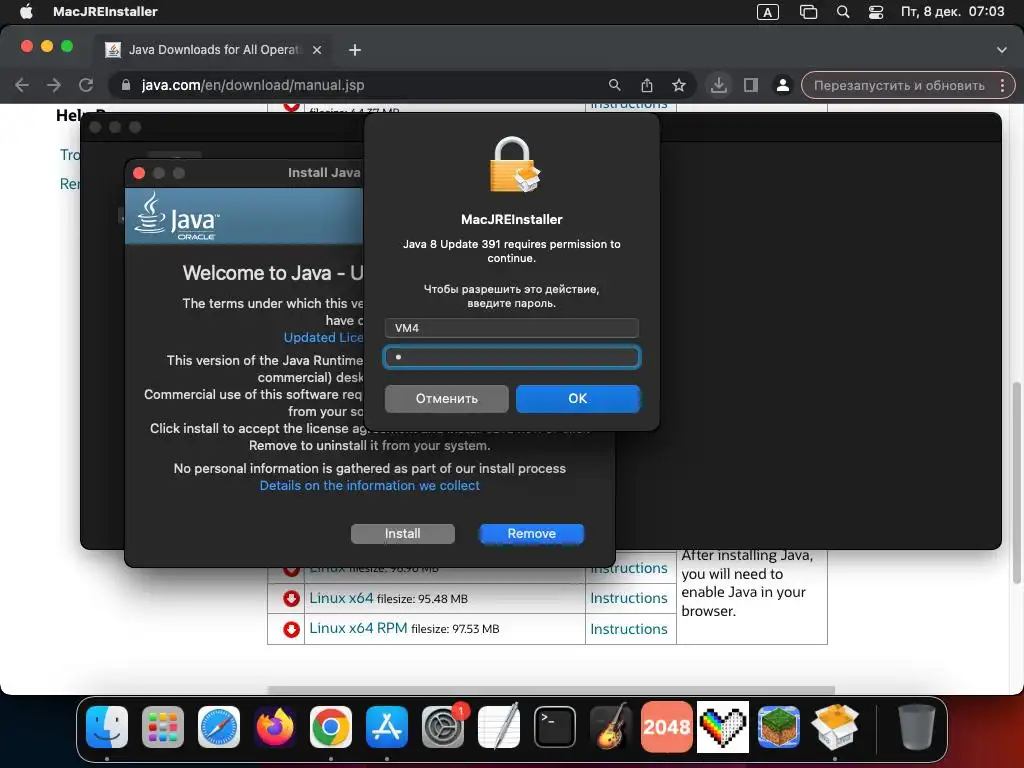Focus the password input field
The image size is (1024, 768).
point(511,357)
